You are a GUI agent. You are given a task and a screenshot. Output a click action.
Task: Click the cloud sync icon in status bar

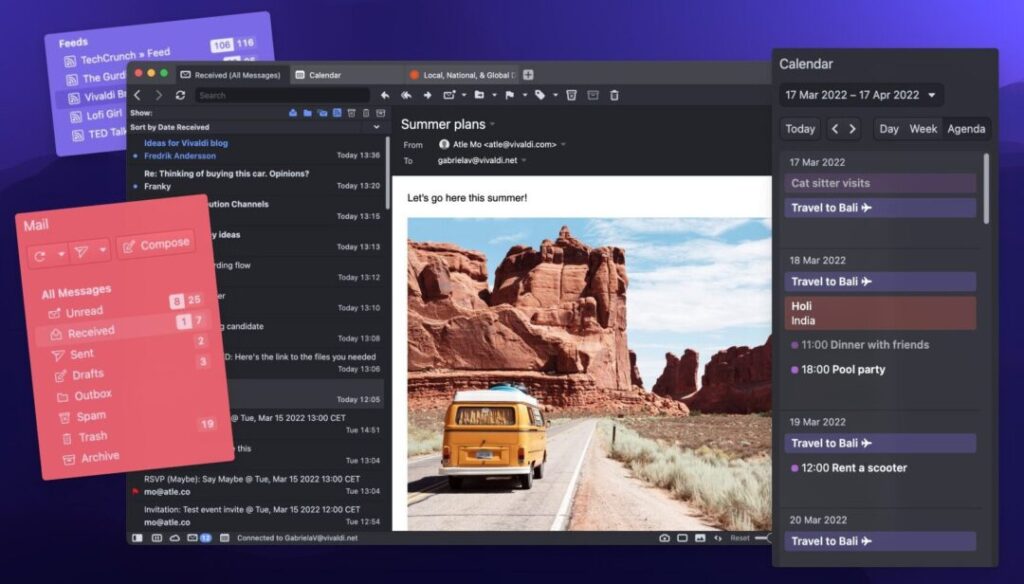[175, 538]
